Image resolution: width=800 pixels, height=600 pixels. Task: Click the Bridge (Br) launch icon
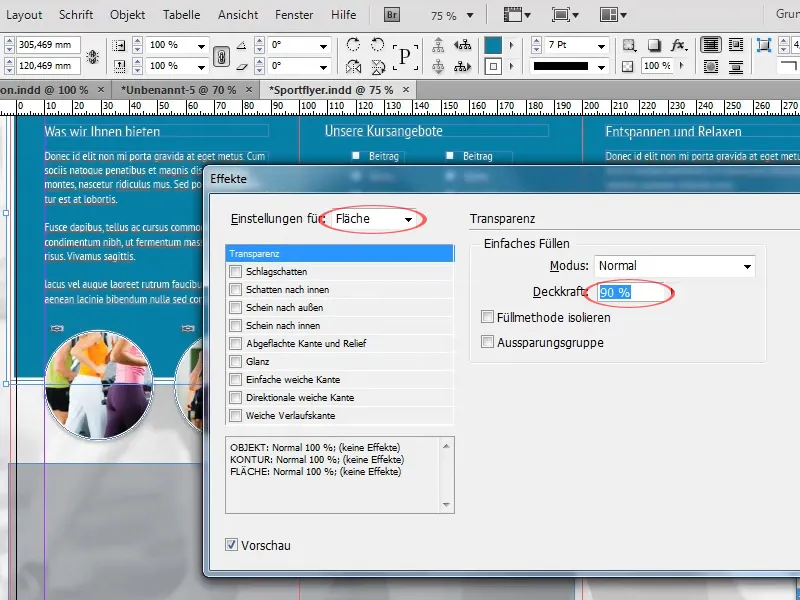click(391, 15)
